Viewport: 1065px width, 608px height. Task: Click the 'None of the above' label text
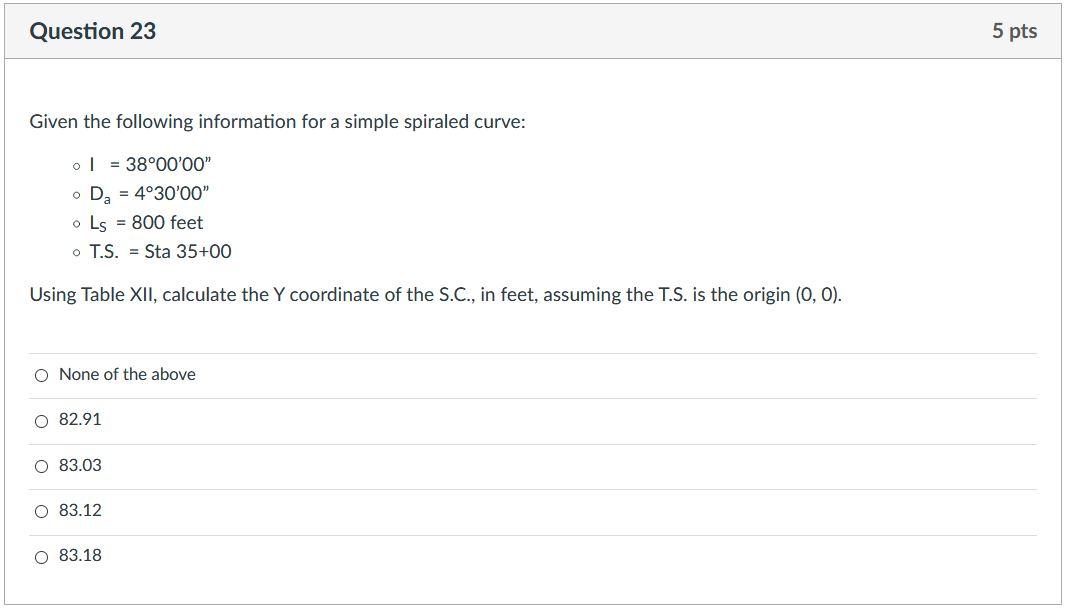click(127, 374)
